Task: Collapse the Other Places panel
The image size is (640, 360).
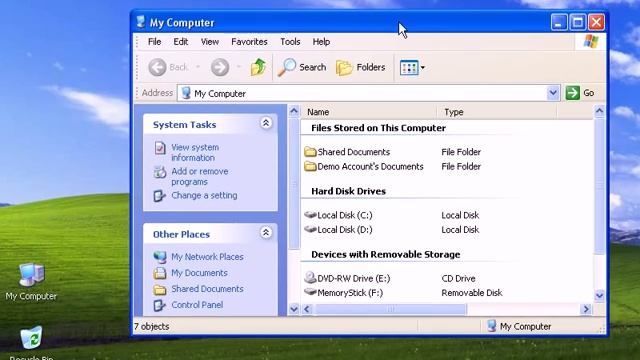Action: click(x=266, y=233)
